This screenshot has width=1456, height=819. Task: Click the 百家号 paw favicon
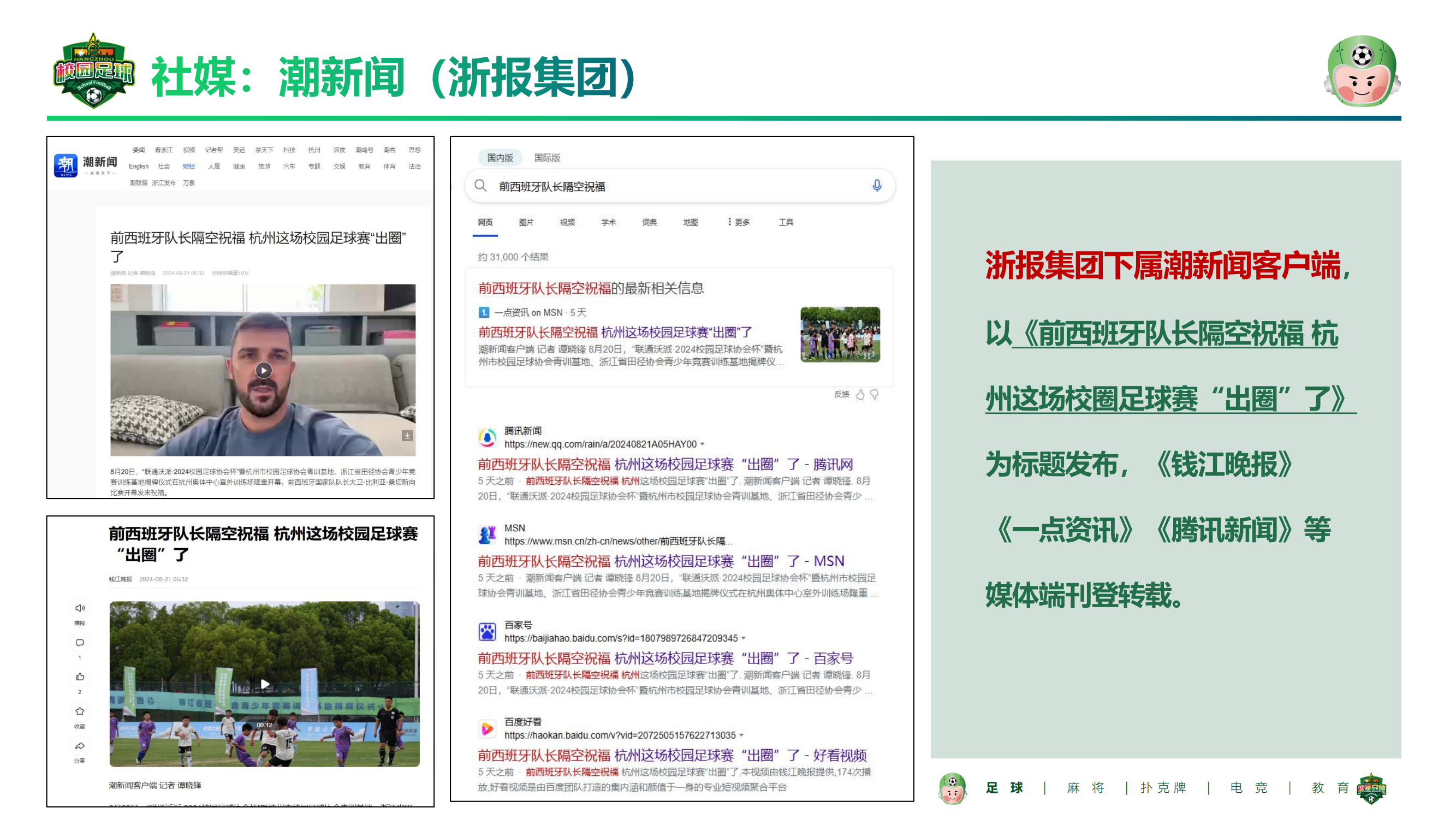point(486,631)
